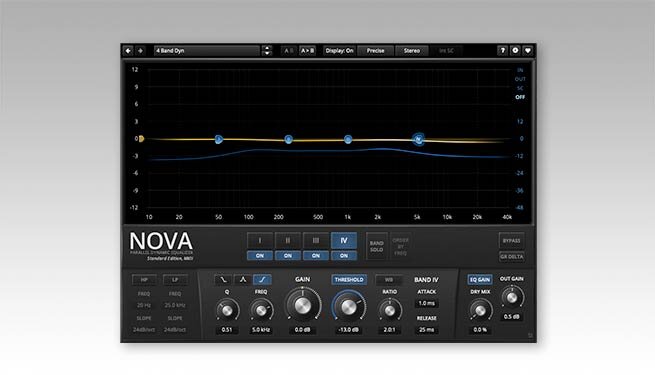Click the RATIO knob

(x=389, y=310)
